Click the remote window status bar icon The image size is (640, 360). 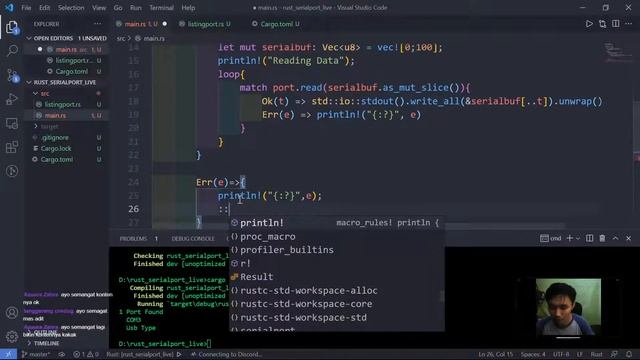pos(8,354)
